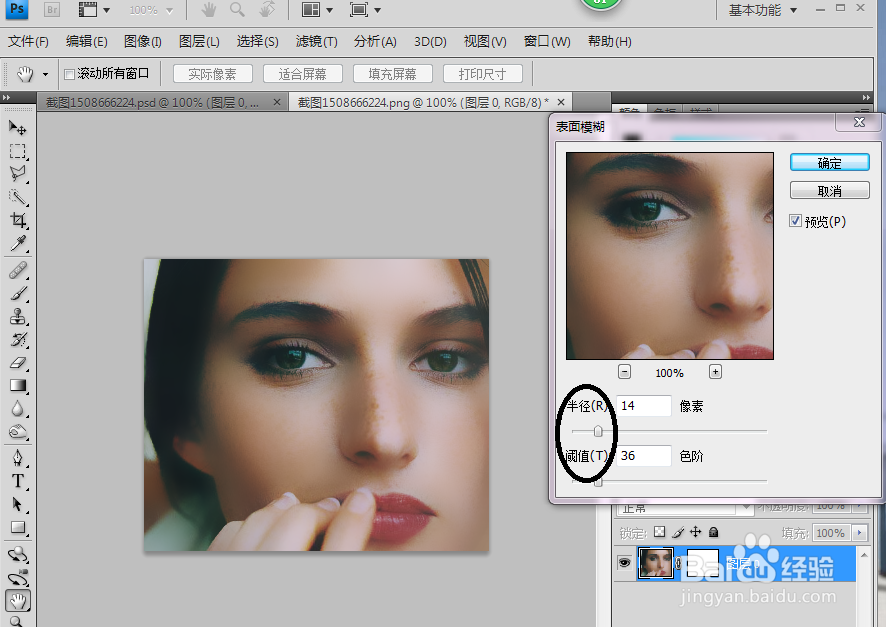Viewport: 886px width, 627px height.
Task: Open the 窗口(W) menu
Action: tap(547, 42)
